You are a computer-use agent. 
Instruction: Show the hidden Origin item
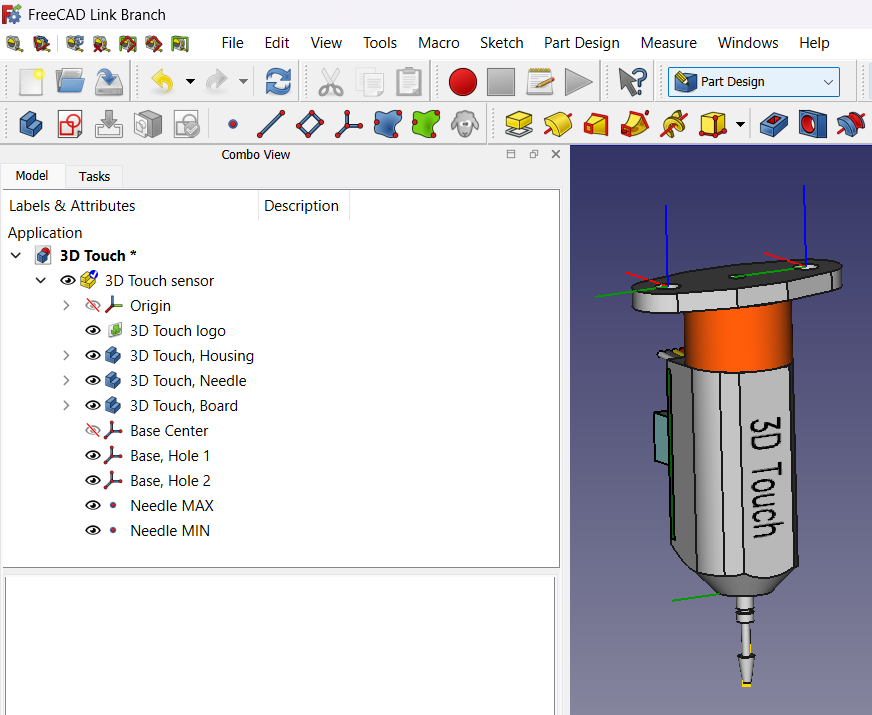click(93, 305)
